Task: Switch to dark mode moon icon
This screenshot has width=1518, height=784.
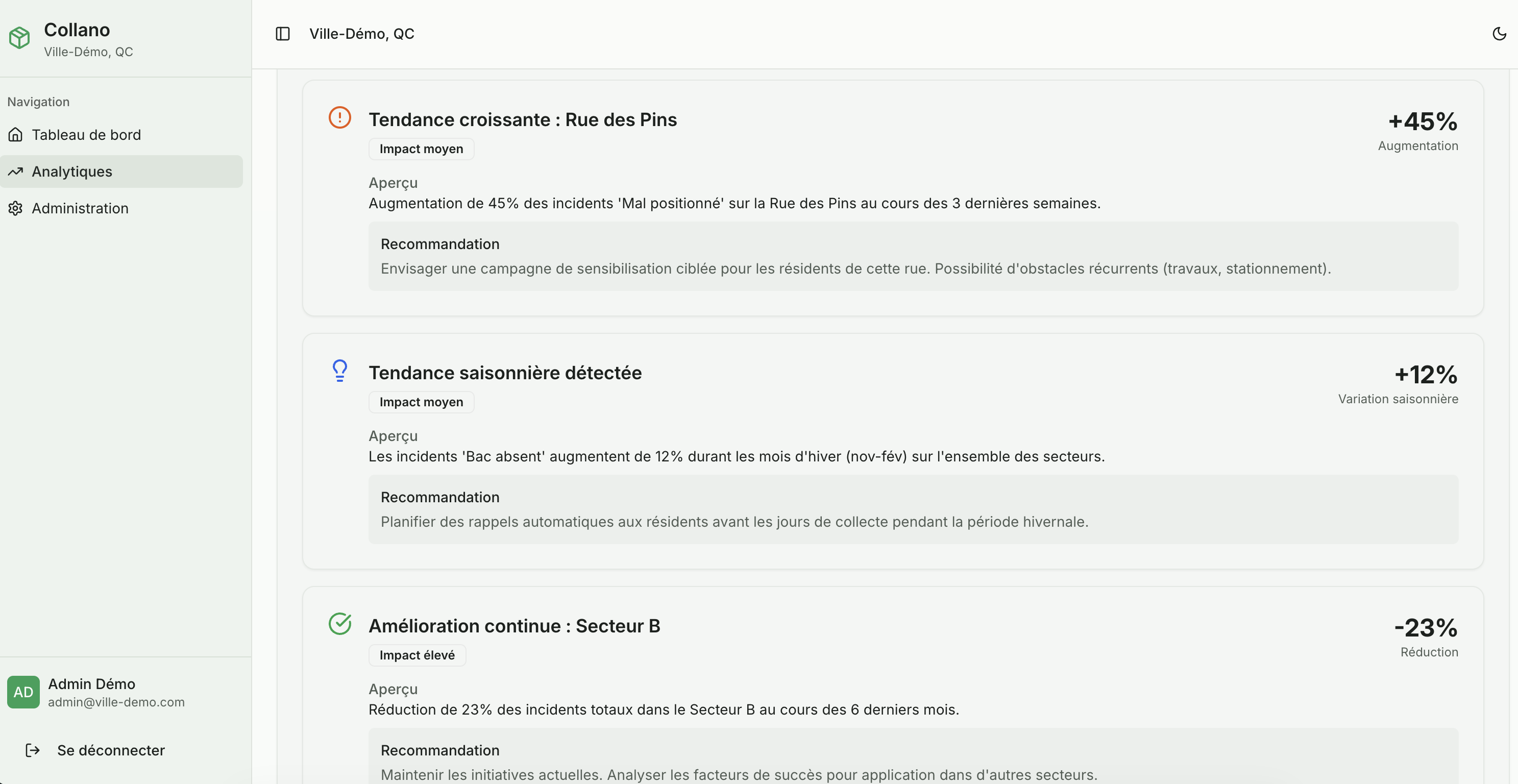Action: [x=1499, y=34]
